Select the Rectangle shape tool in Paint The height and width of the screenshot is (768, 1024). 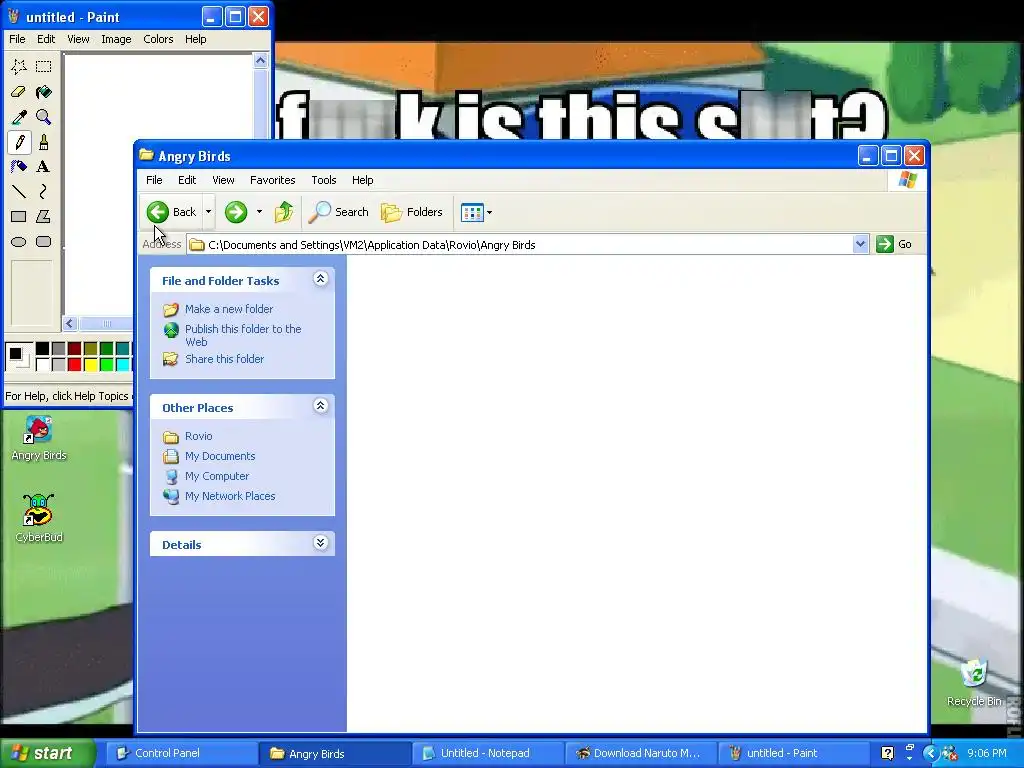click(19, 216)
